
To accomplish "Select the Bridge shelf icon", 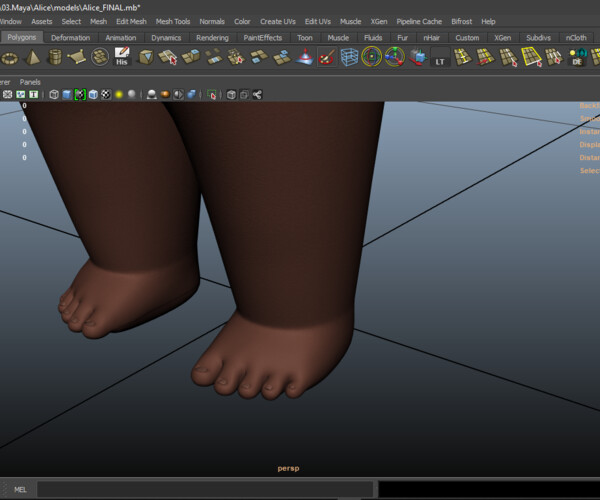I will point(213,57).
